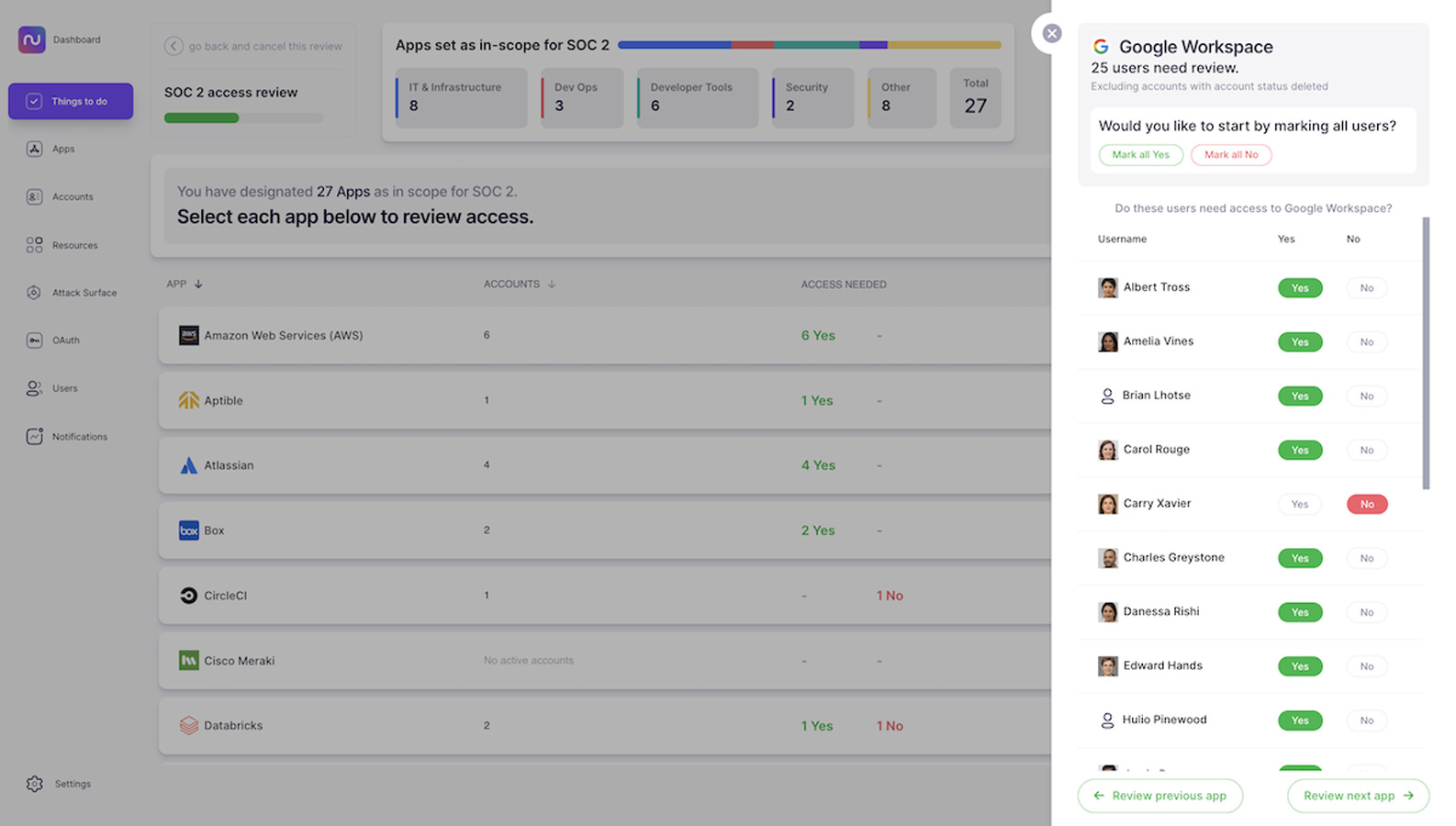This screenshot has height=826, width=1456.
Task: Click the back arrow circle icon
Action: click(x=174, y=46)
